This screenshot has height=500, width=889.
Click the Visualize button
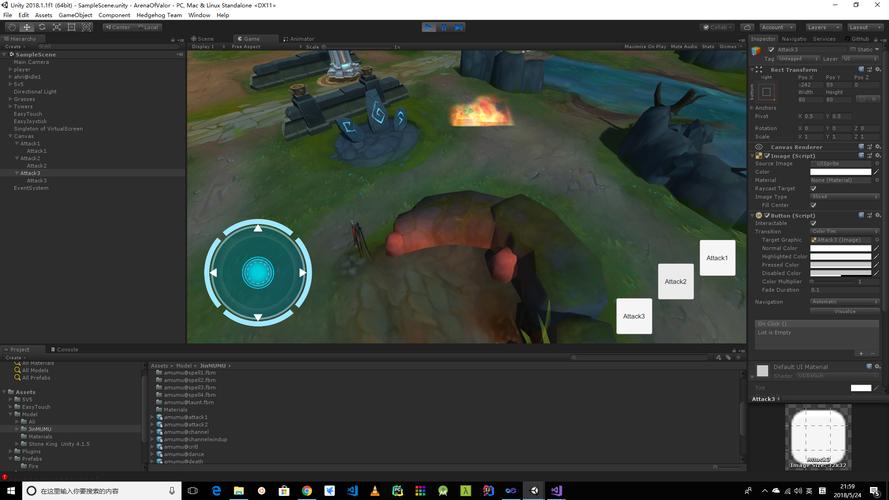pyautogui.click(x=845, y=312)
